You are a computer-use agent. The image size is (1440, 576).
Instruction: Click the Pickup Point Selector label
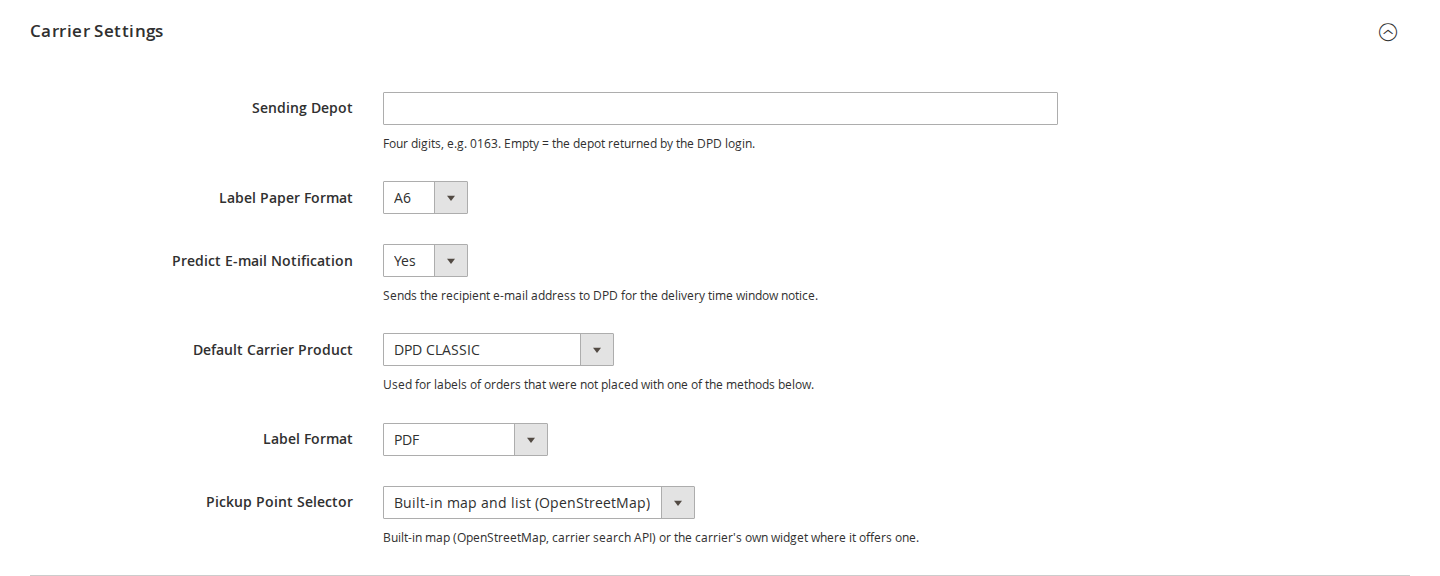[x=279, y=502]
